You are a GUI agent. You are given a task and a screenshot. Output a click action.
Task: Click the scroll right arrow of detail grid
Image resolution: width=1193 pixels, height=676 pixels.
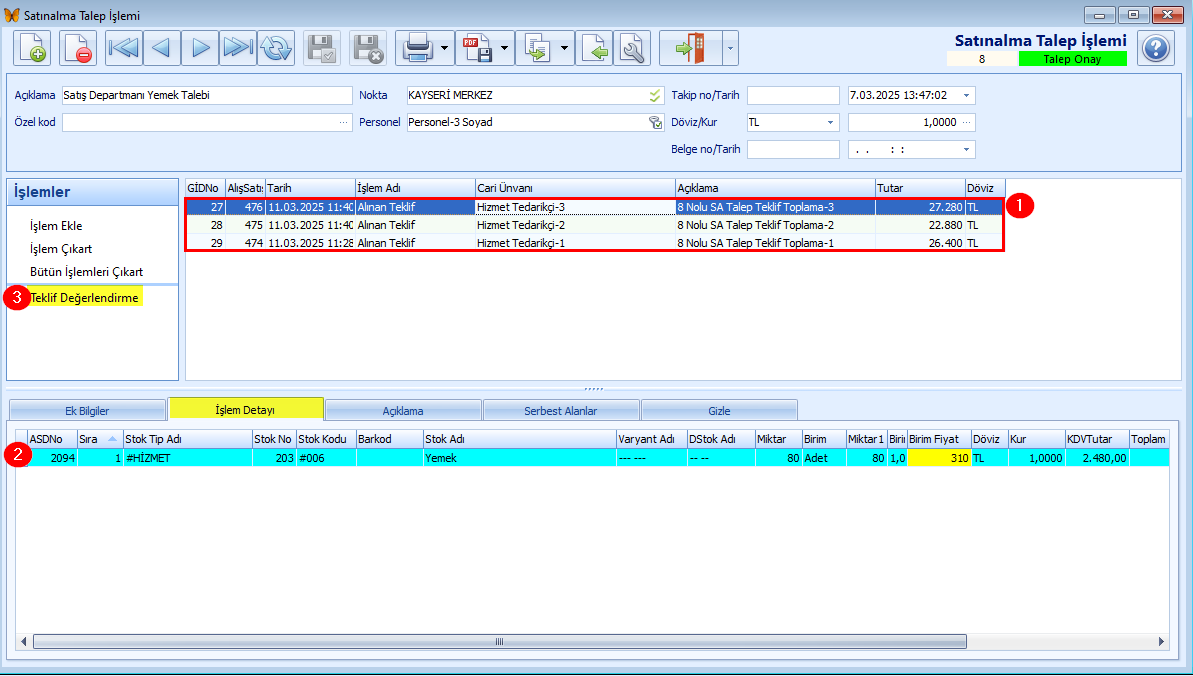click(1161, 642)
